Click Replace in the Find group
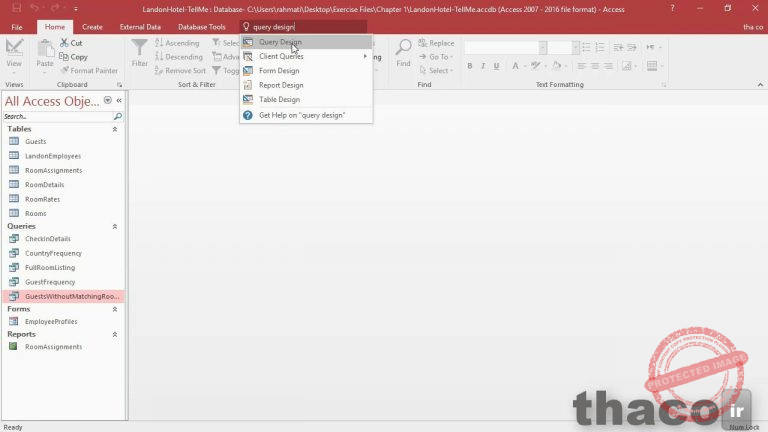Image resolution: width=768 pixels, height=432 pixels. tap(436, 43)
